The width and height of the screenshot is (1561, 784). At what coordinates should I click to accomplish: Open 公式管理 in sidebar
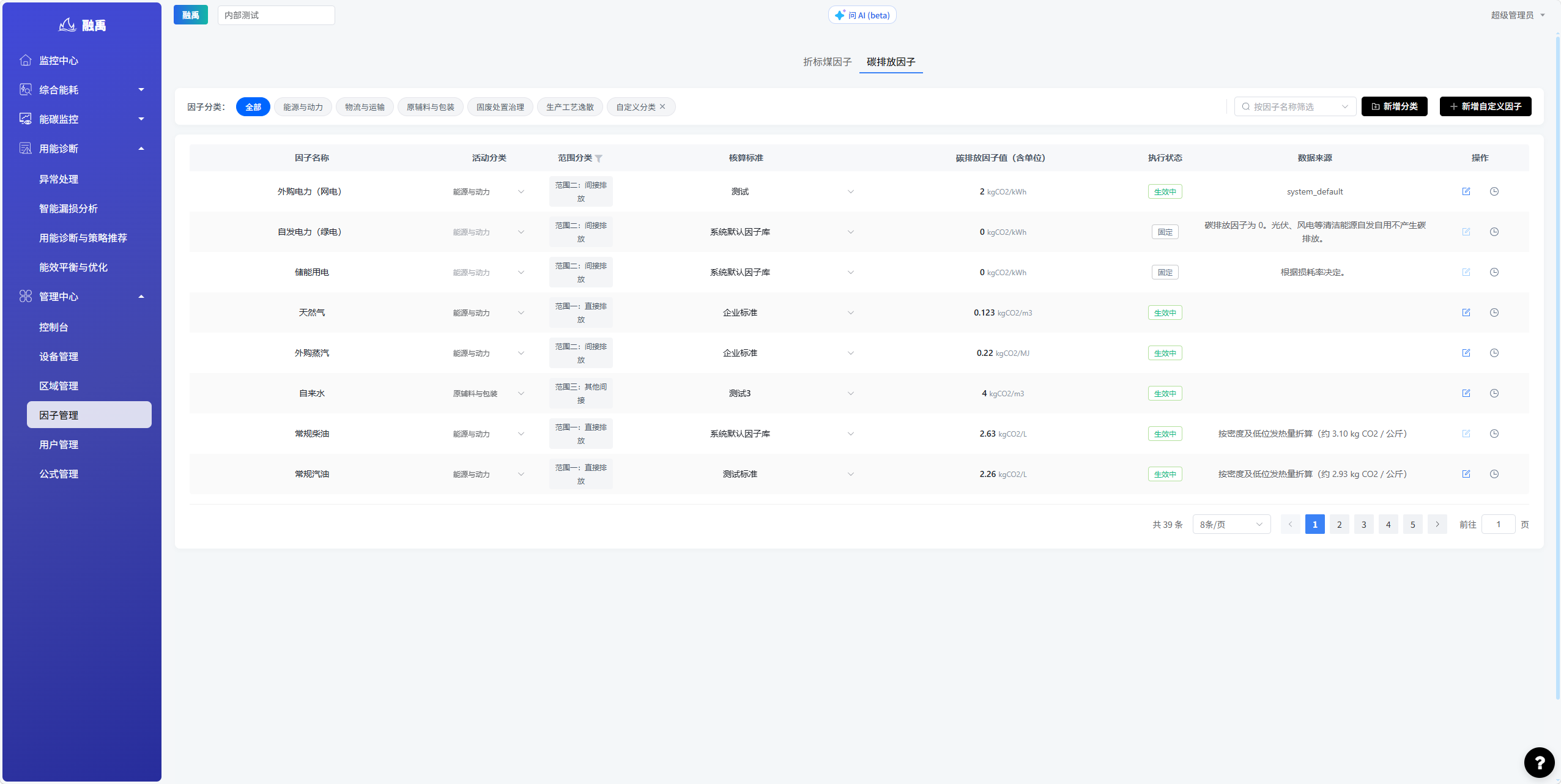(59, 474)
